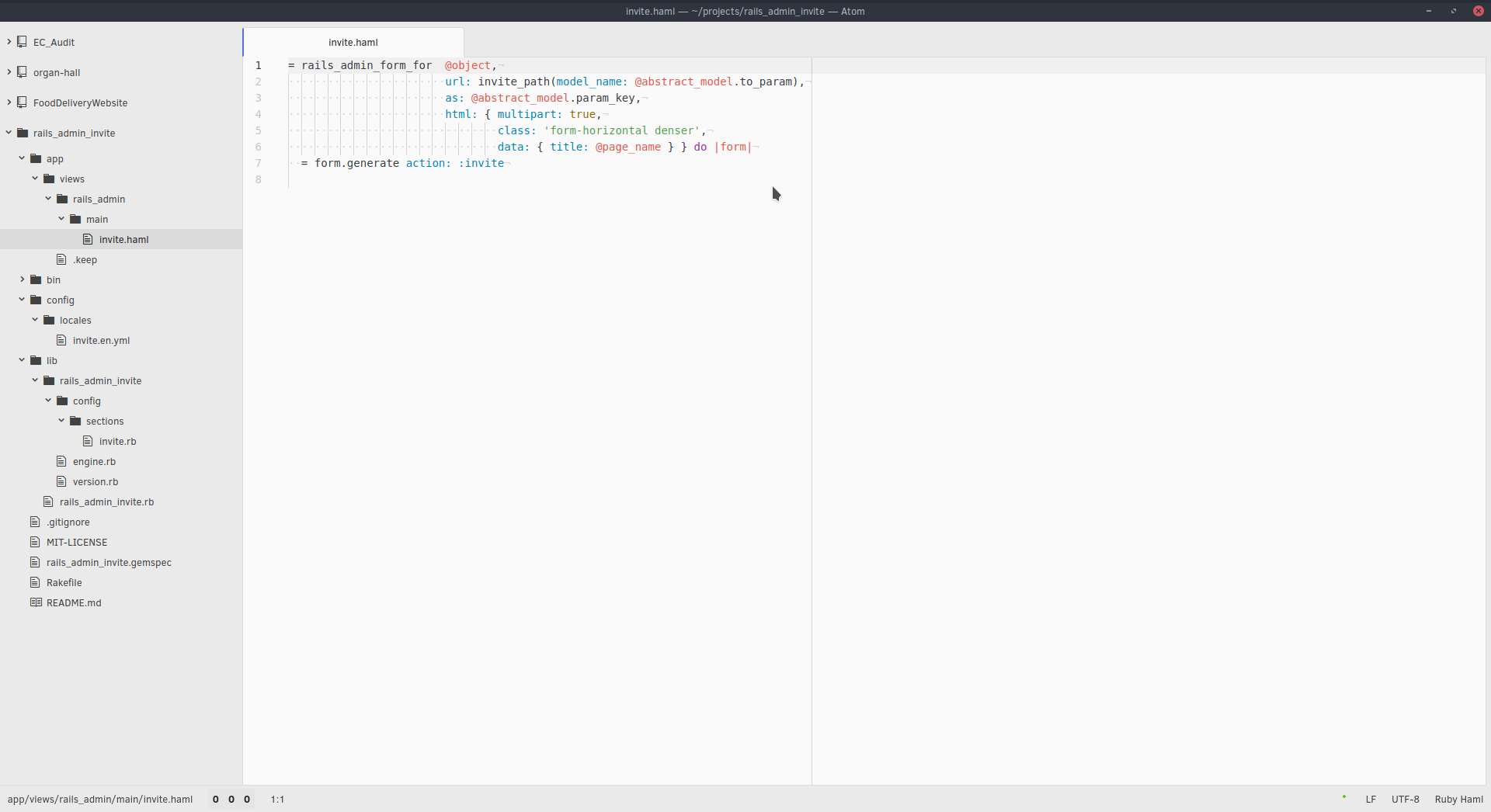The height and width of the screenshot is (812, 1491).
Task: Click the lib folder icon
Action: point(36,360)
